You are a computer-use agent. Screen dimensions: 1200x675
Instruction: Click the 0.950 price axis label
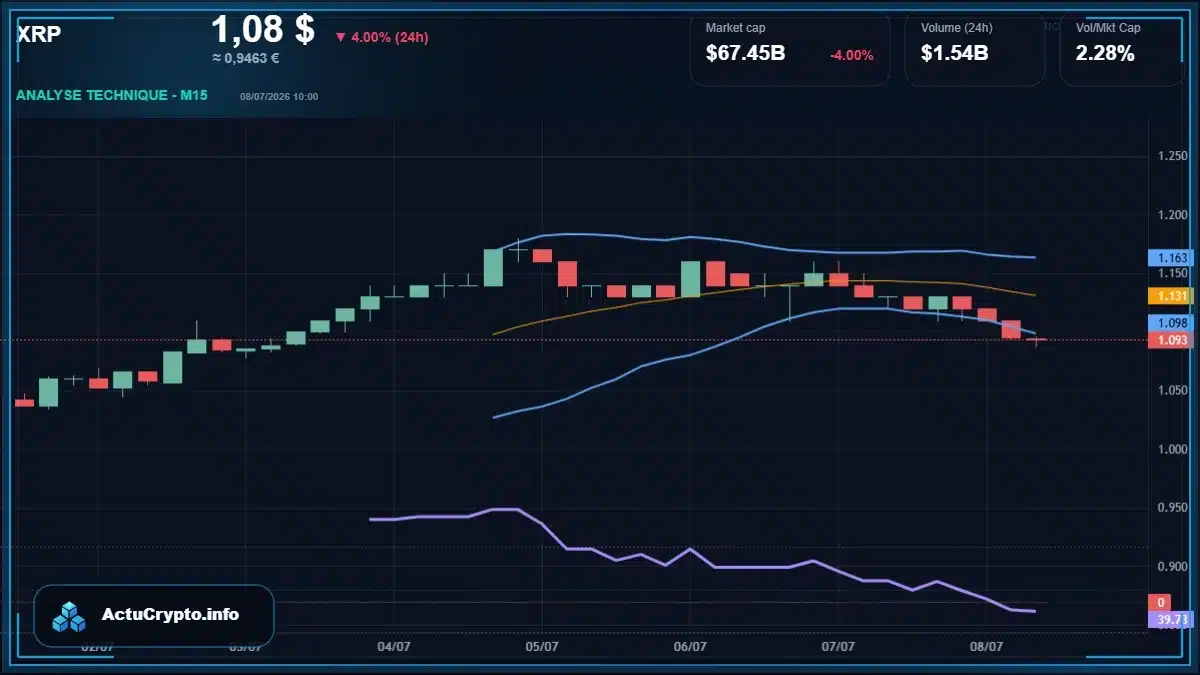(1171, 508)
